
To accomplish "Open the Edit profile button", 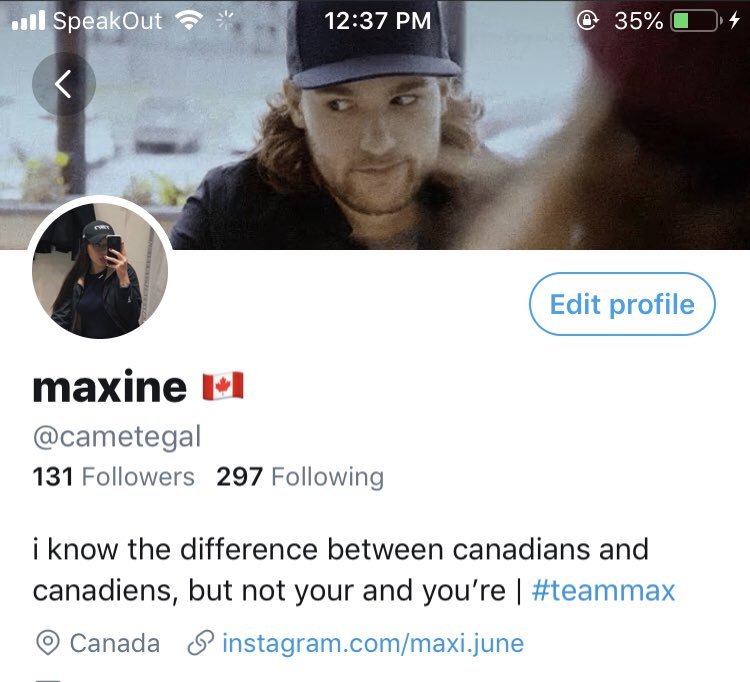I will click(x=622, y=304).
